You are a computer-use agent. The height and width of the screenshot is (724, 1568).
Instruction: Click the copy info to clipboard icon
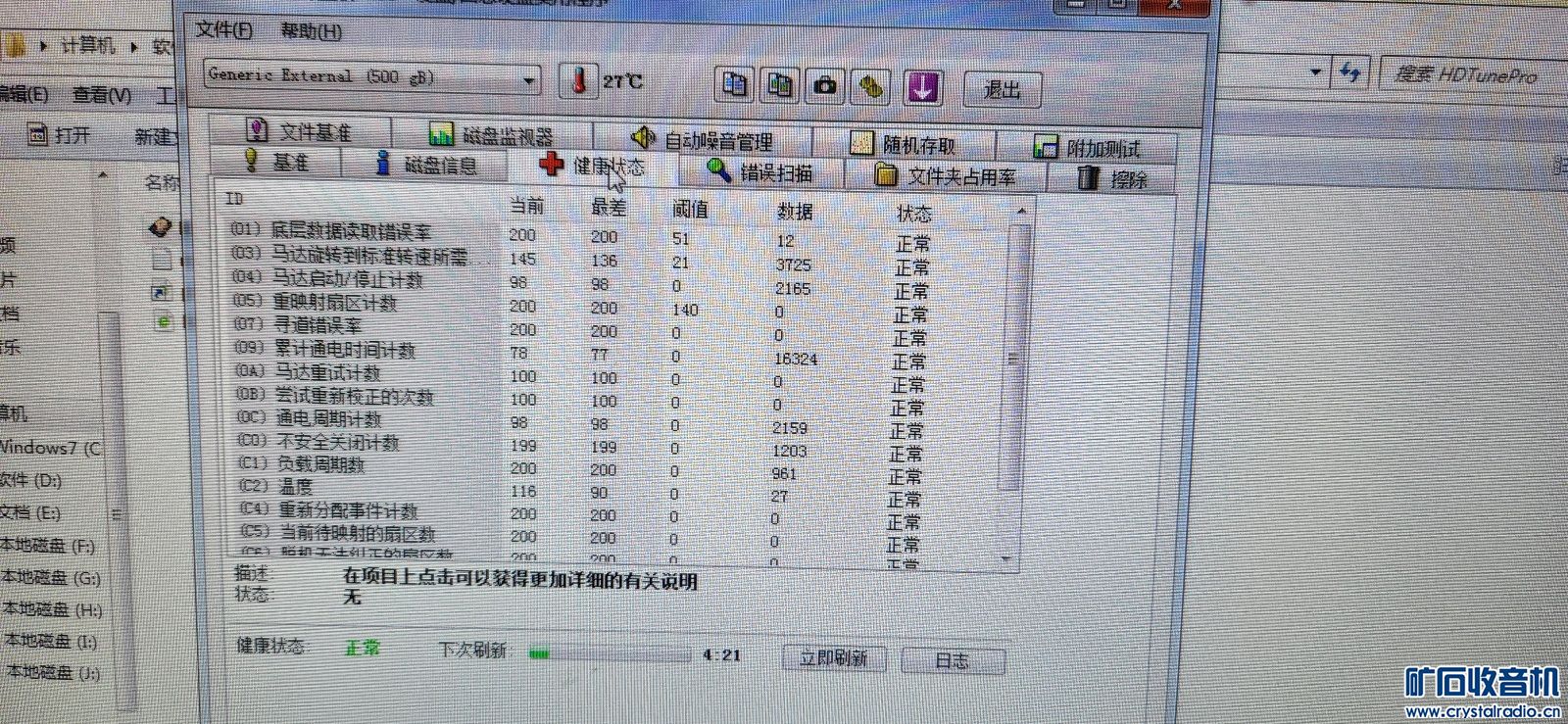click(x=734, y=84)
